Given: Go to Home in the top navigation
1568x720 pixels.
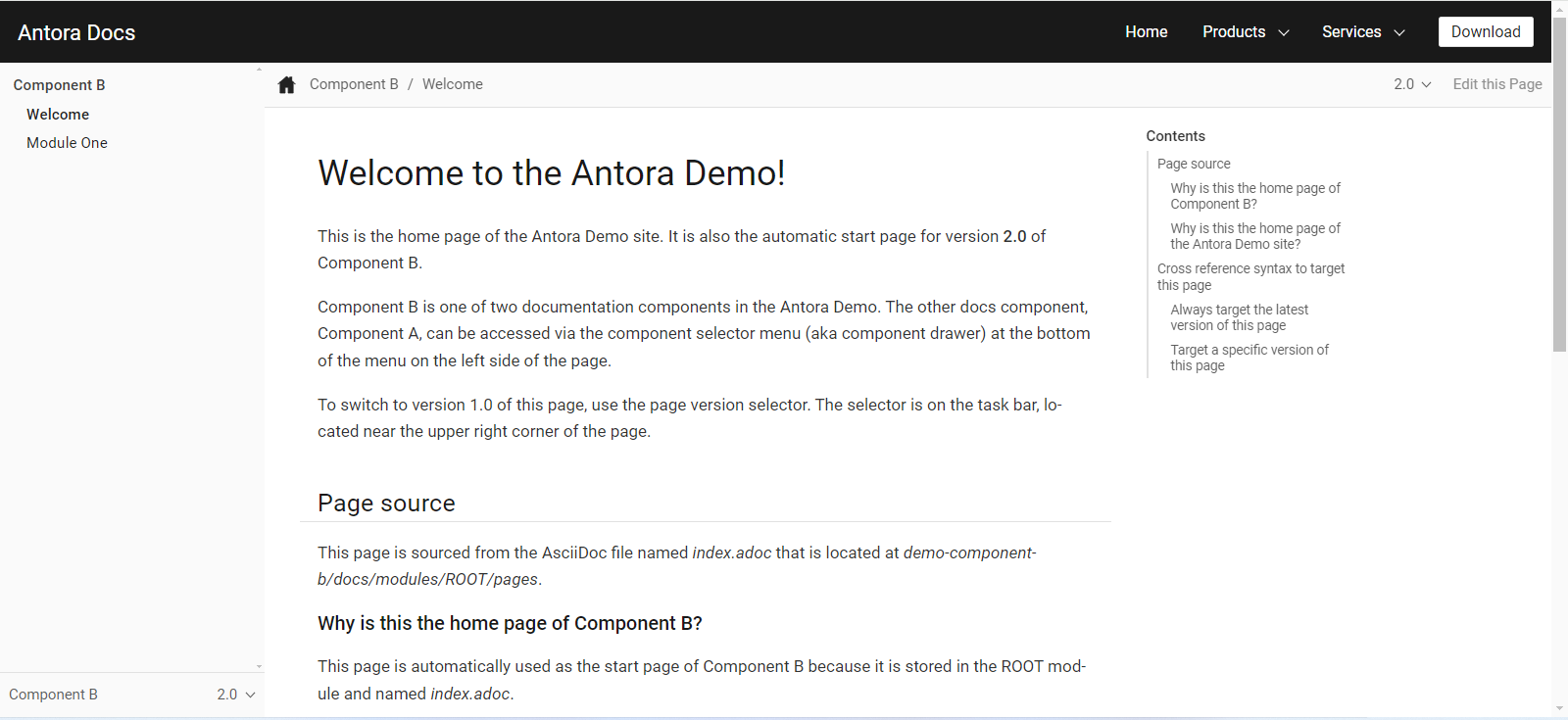Looking at the screenshot, I should tap(1146, 31).
